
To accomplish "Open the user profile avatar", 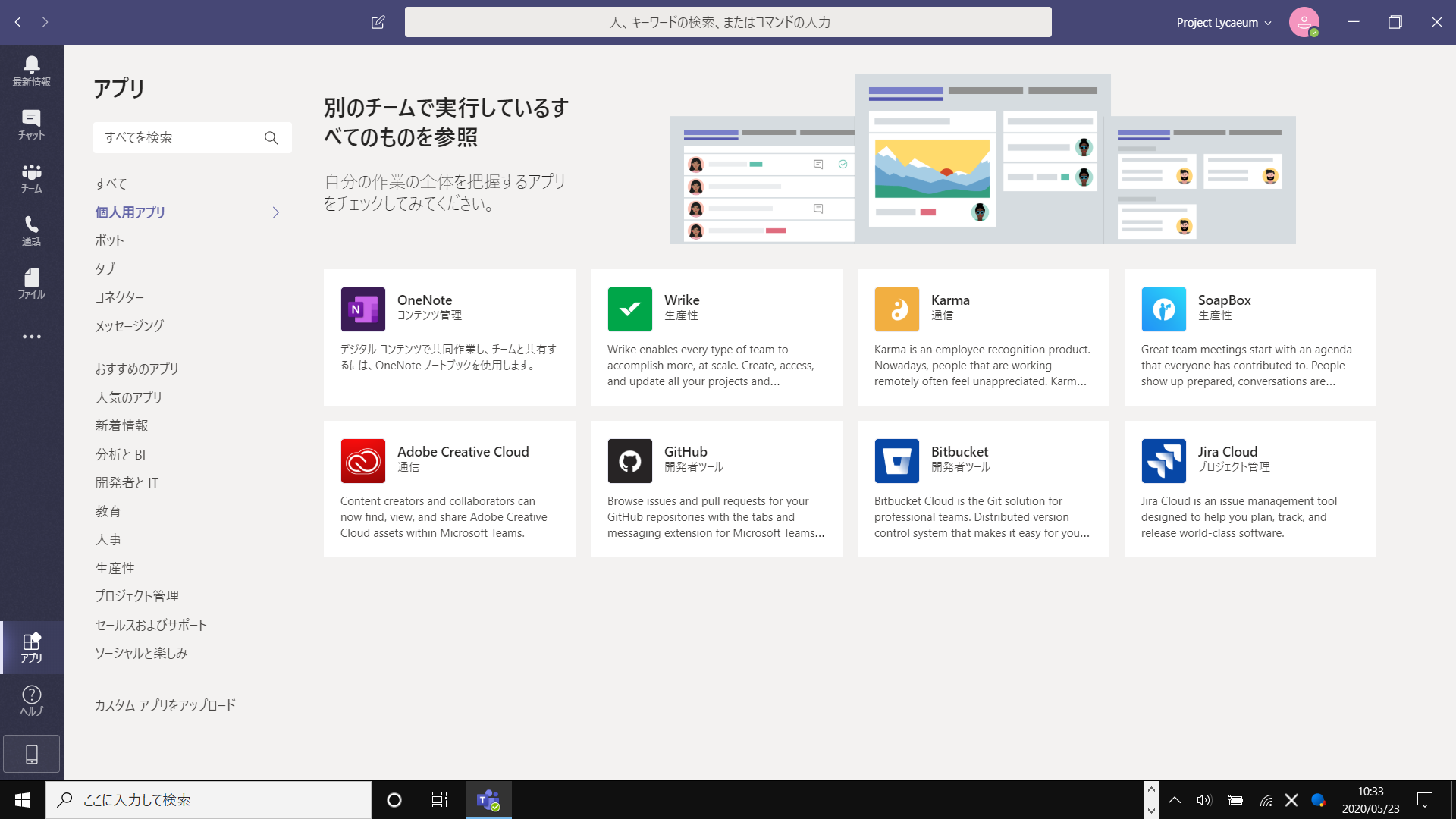I will click(1304, 22).
